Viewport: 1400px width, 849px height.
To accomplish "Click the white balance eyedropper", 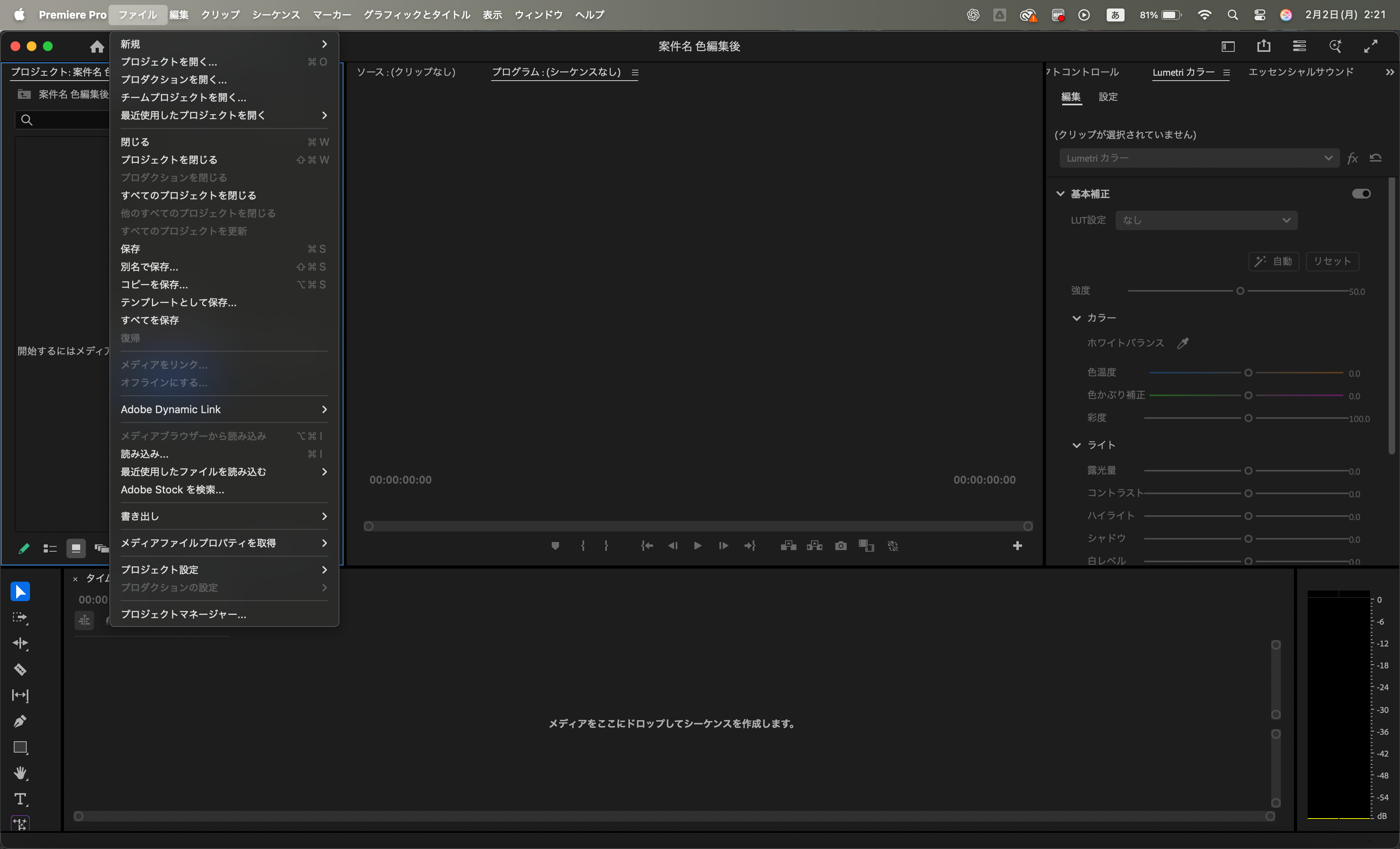I will point(1183,343).
